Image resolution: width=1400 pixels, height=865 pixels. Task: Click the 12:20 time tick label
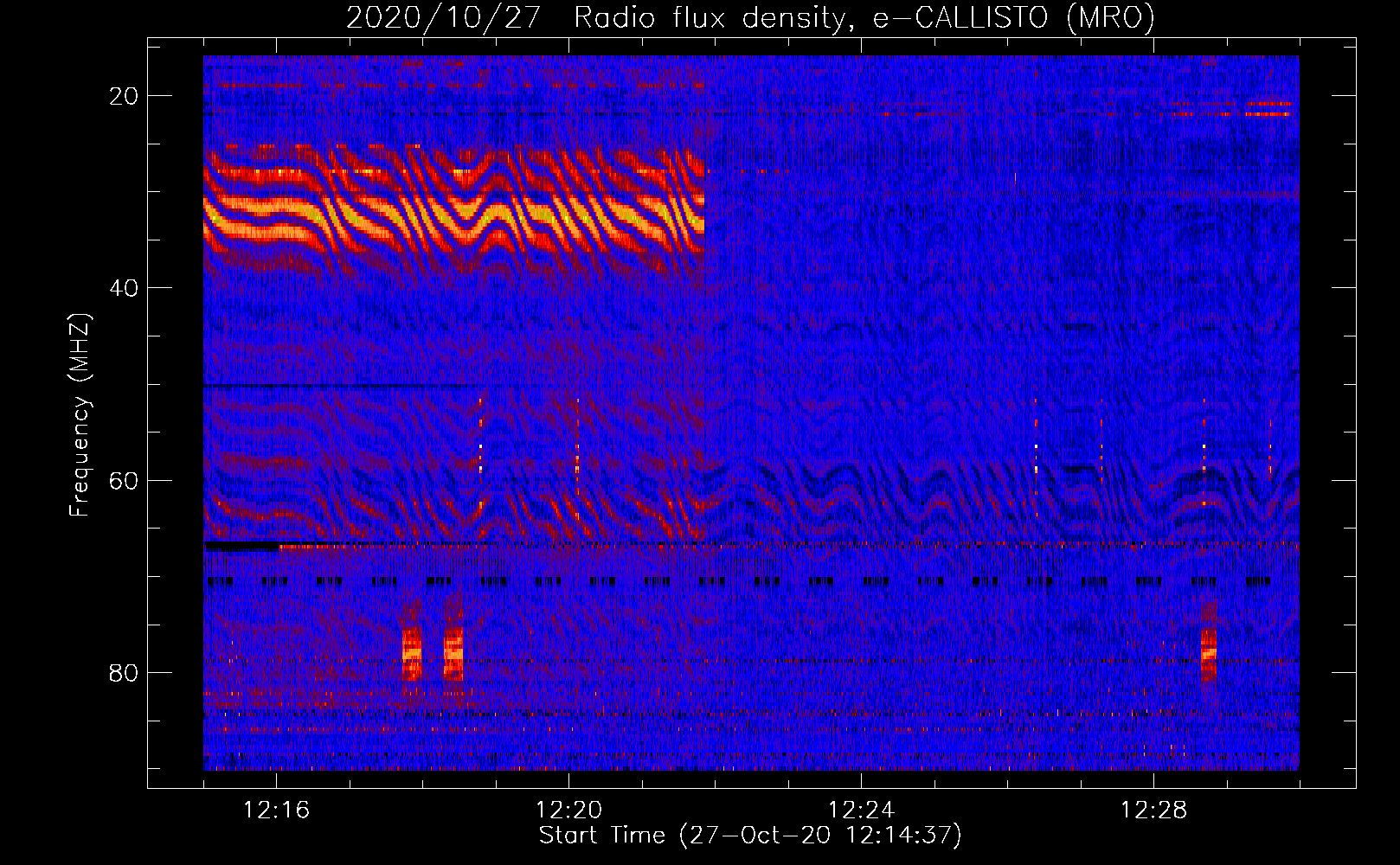pos(568,811)
